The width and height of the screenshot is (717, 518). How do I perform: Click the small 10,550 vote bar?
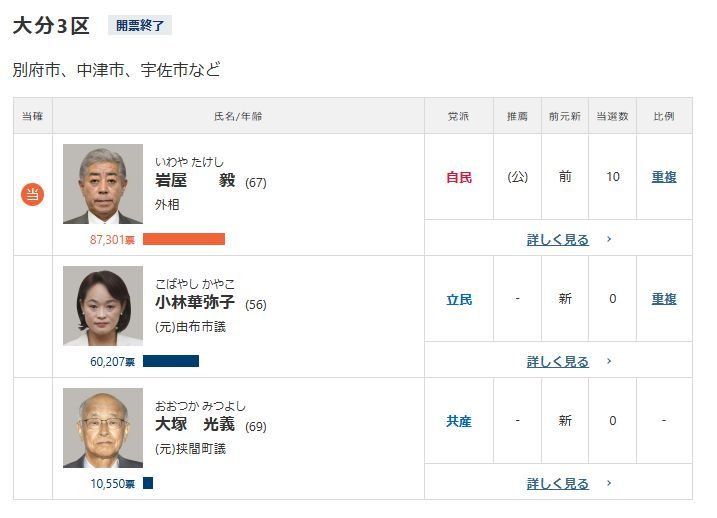click(x=148, y=483)
